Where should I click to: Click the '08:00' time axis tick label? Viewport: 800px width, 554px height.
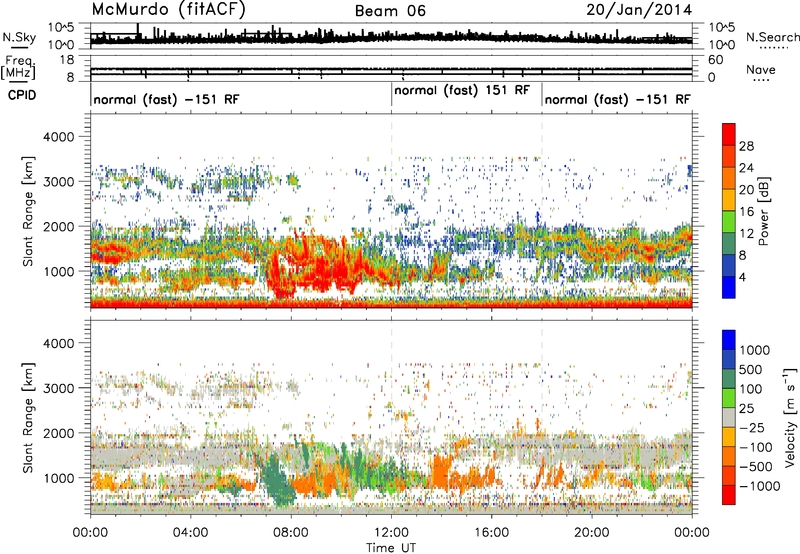coord(291,533)
